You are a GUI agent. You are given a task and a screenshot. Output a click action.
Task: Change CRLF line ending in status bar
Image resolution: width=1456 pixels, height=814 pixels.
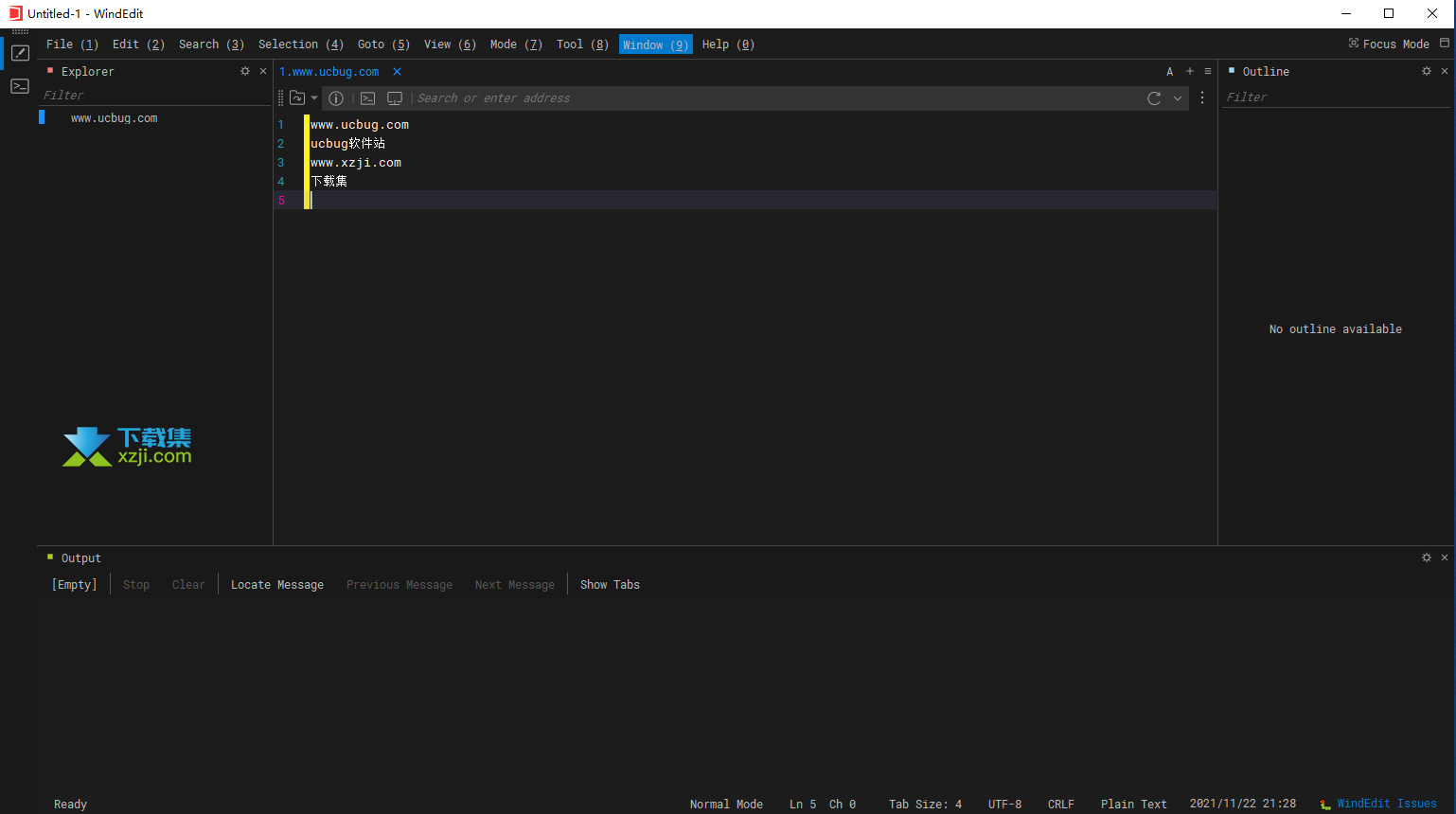coord(1060,805)
